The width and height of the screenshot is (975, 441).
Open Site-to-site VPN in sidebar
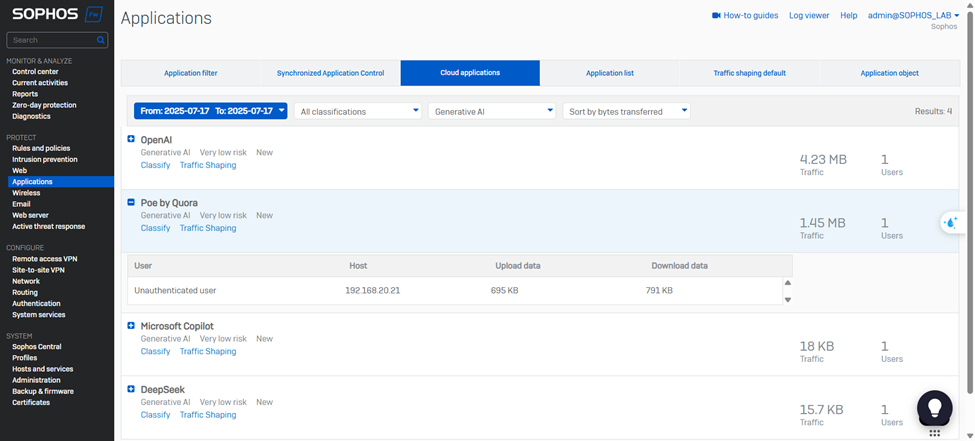tap(38, 270)
